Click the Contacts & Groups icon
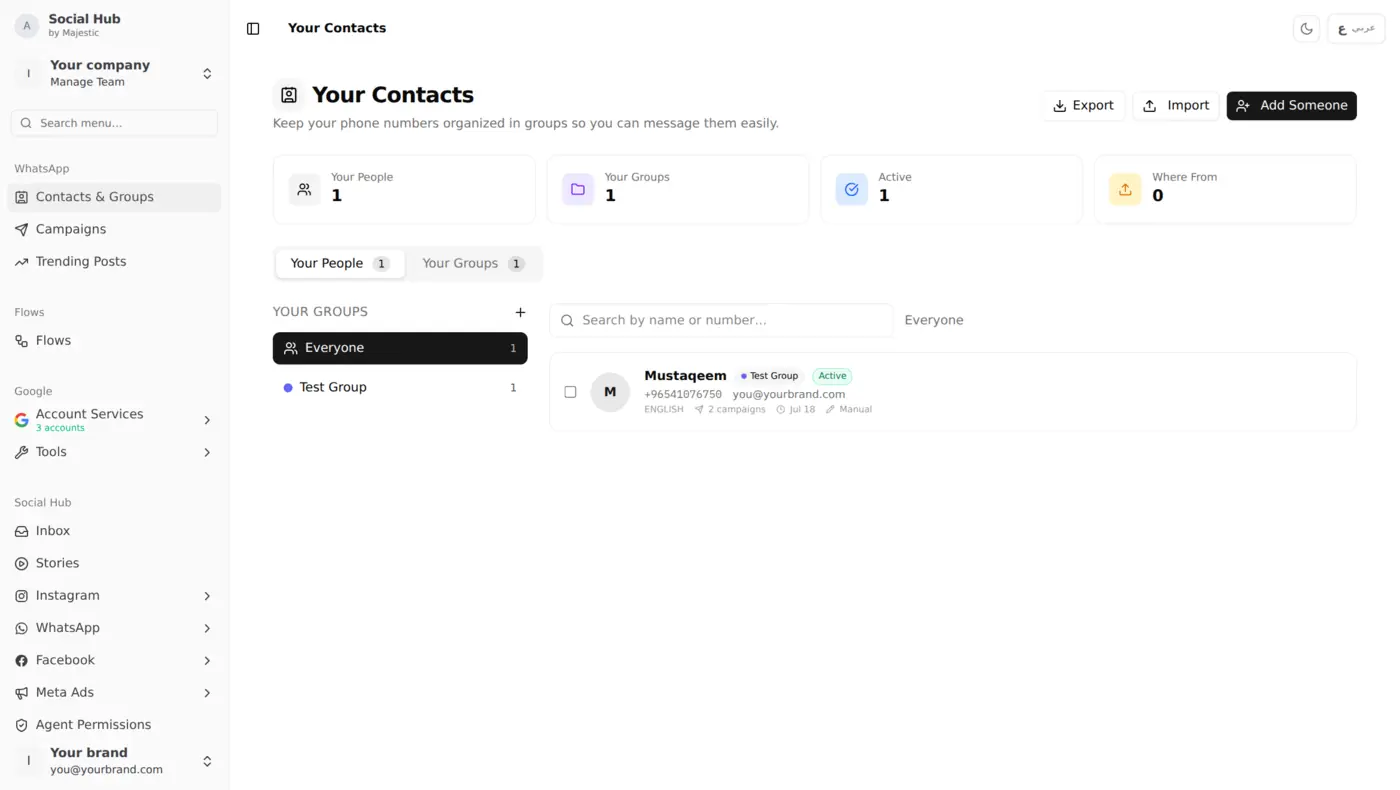 point(21,197)
